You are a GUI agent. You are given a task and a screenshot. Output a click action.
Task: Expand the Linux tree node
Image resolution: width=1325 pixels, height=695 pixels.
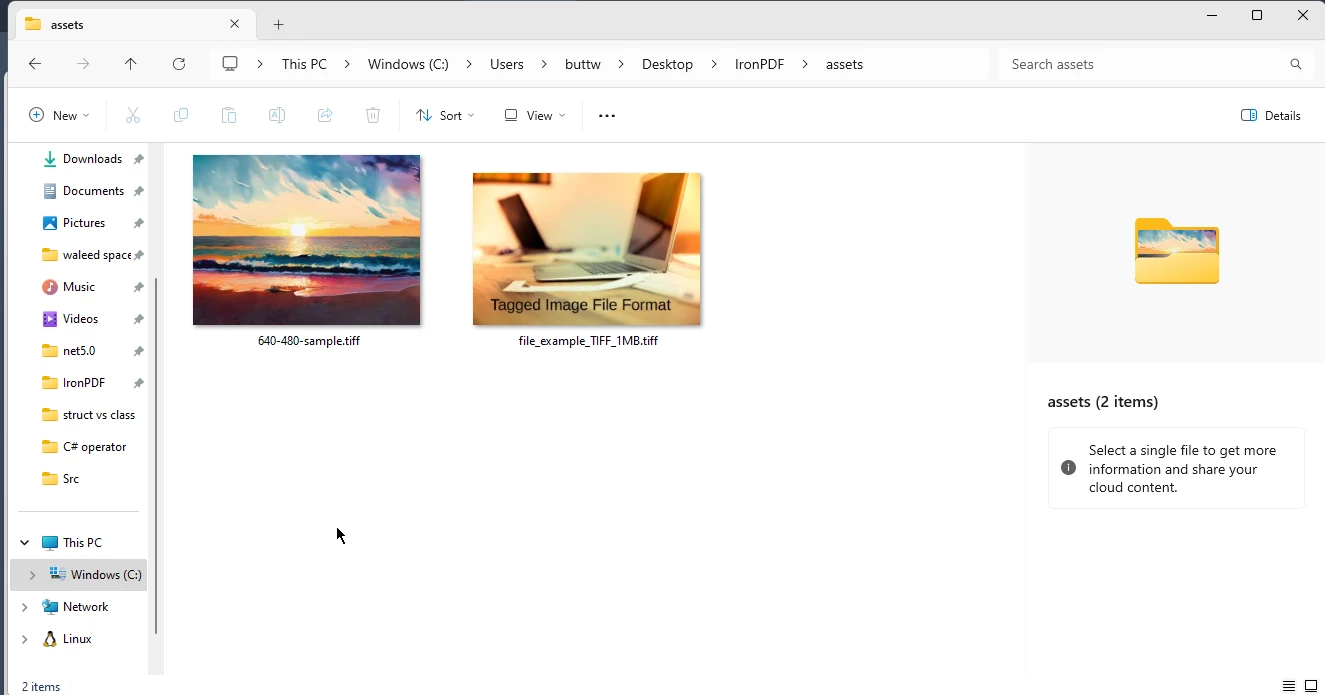click(x=25, y=639)
